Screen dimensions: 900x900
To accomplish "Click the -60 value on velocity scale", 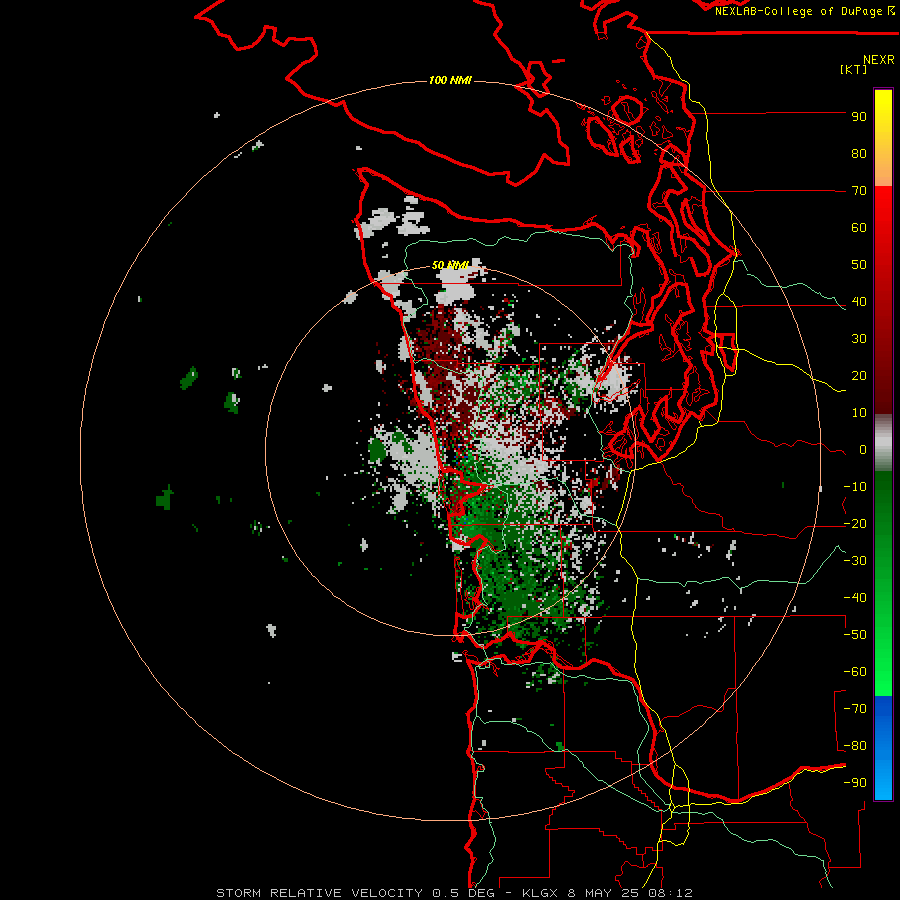I will (x=855, y=672).
